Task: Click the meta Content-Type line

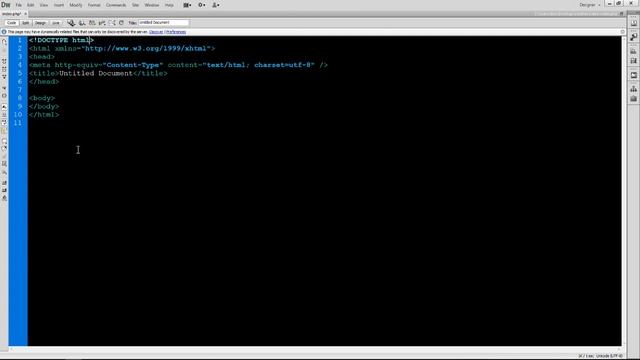Action: click(178, 65)
